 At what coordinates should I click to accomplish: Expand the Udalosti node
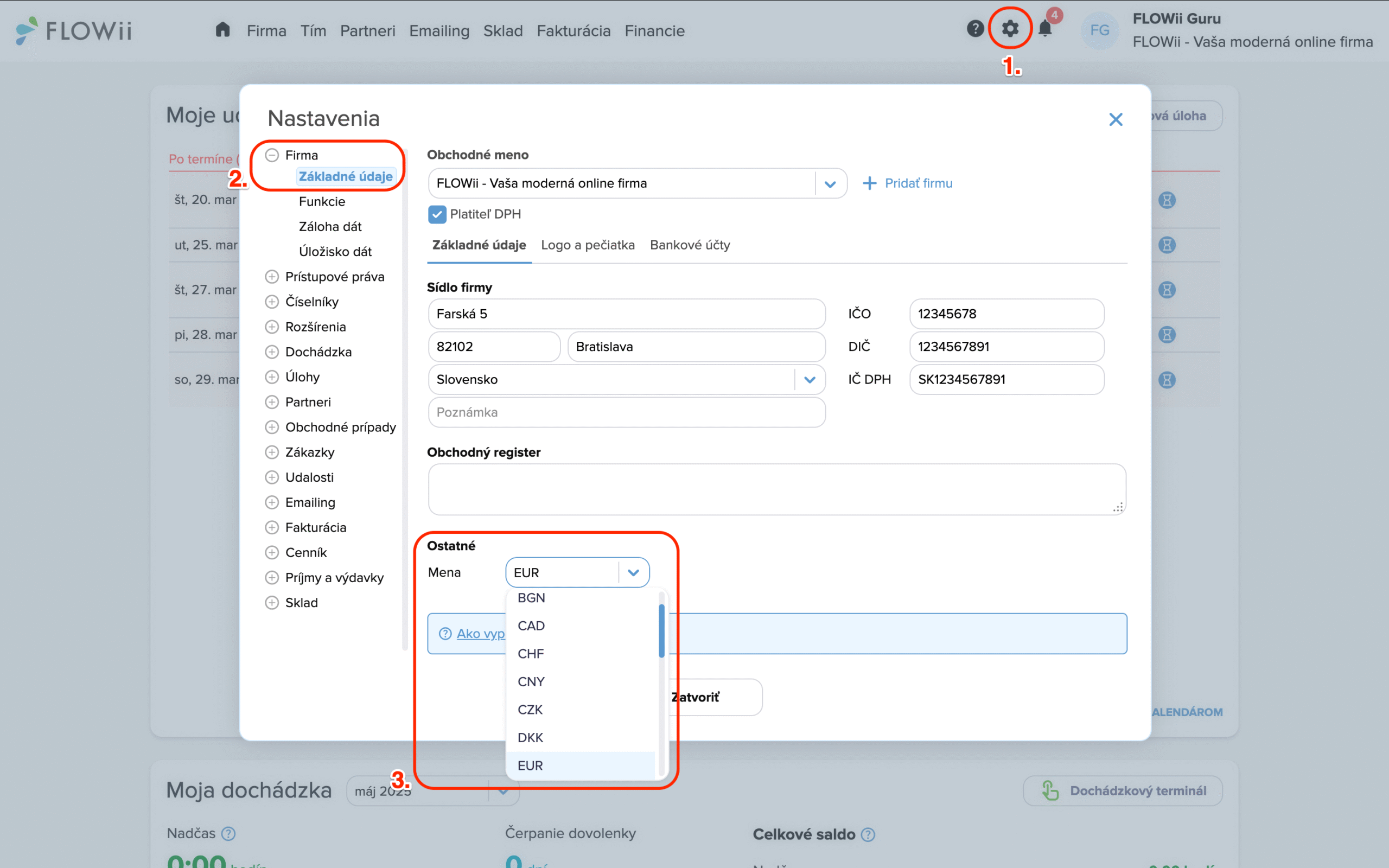[272, 477]
